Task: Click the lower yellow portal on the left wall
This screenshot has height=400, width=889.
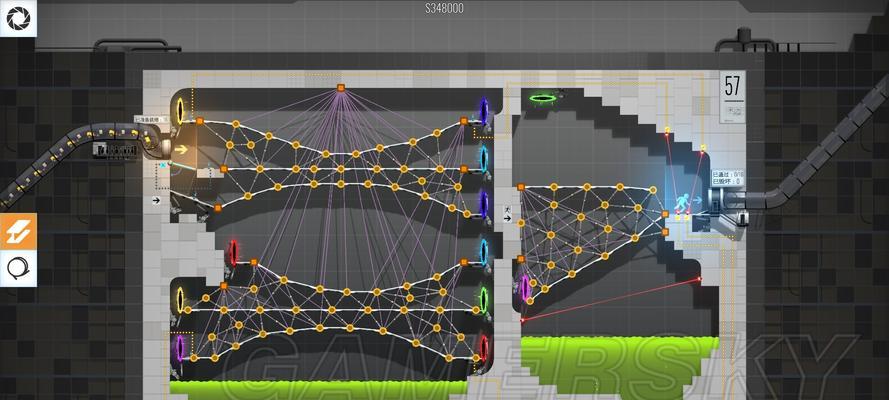Action: pos(181,300)
